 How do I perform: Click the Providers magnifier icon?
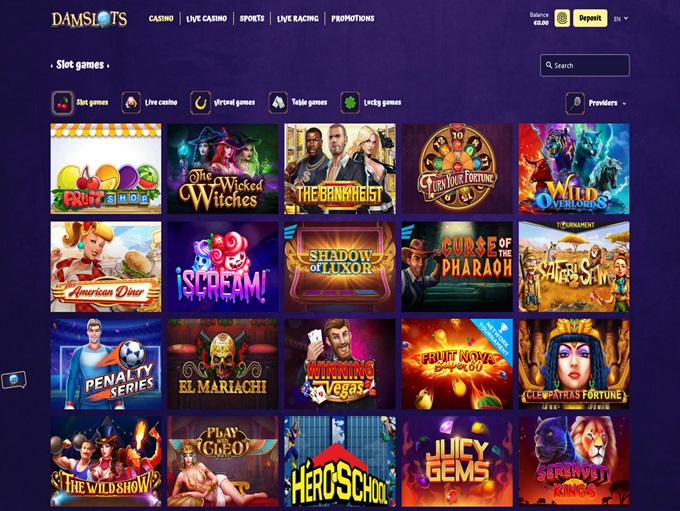point(575,103)
